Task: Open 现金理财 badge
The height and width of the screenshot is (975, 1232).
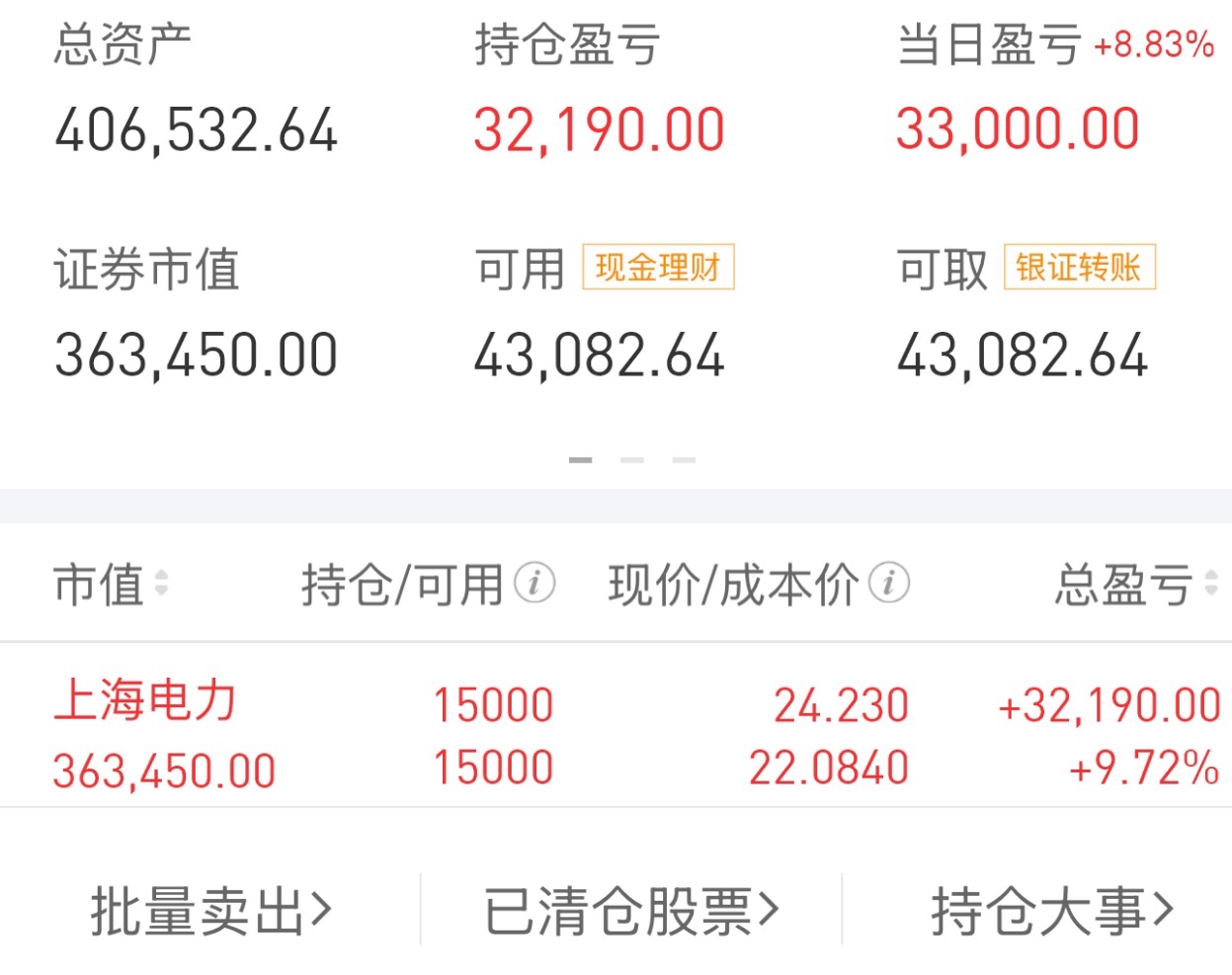Action: (658, 268)
